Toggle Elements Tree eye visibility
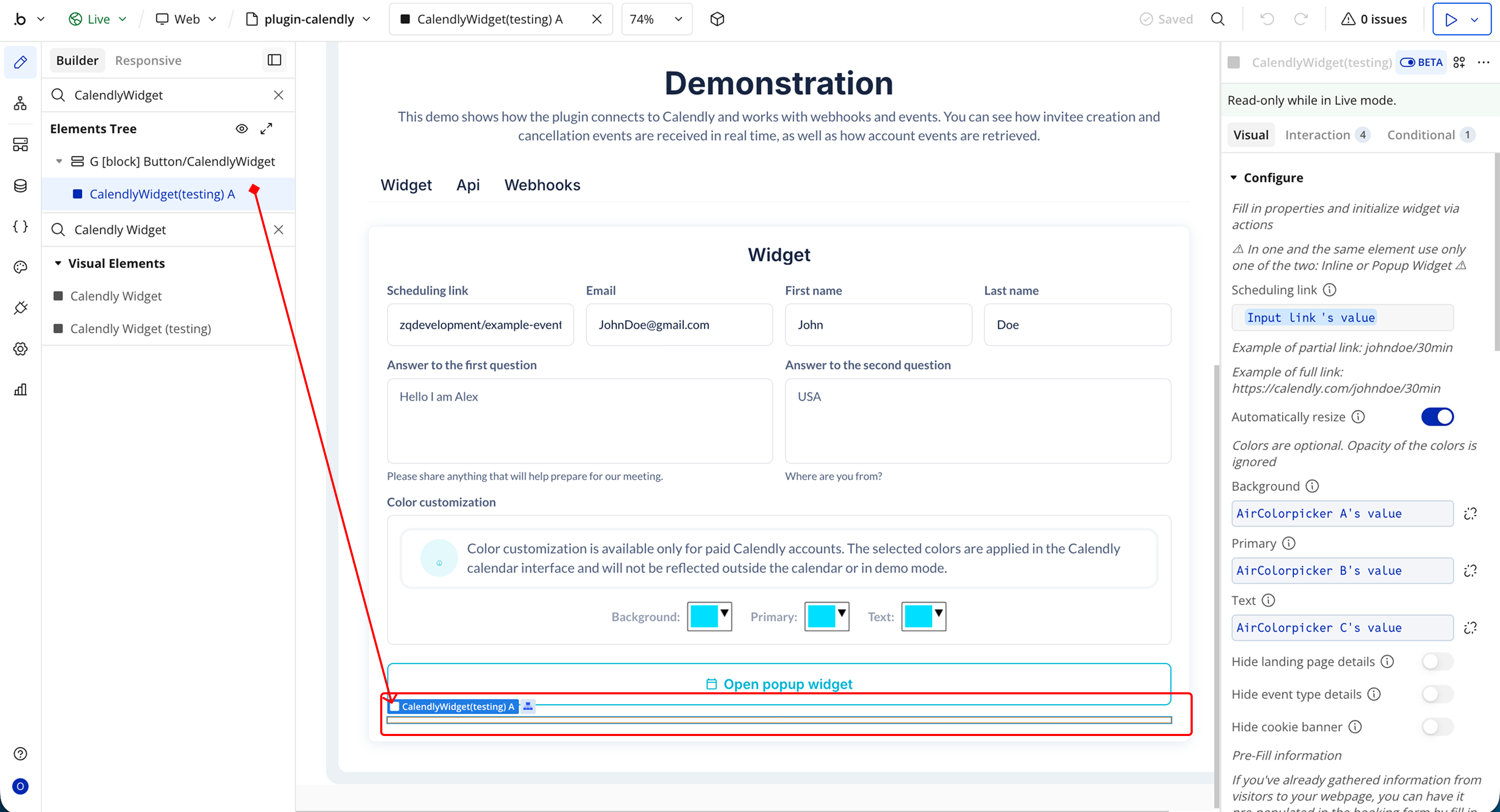Viewport: 1500px width, 812px height. coord(242,129)
